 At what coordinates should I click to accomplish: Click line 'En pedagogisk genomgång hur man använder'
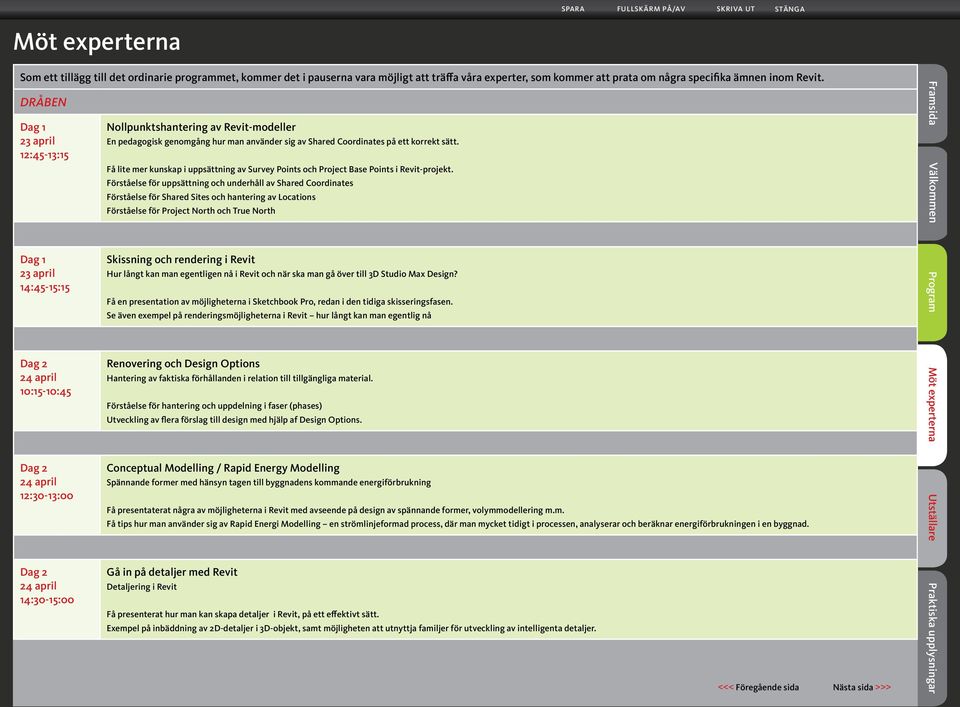(x=282, y=142)
